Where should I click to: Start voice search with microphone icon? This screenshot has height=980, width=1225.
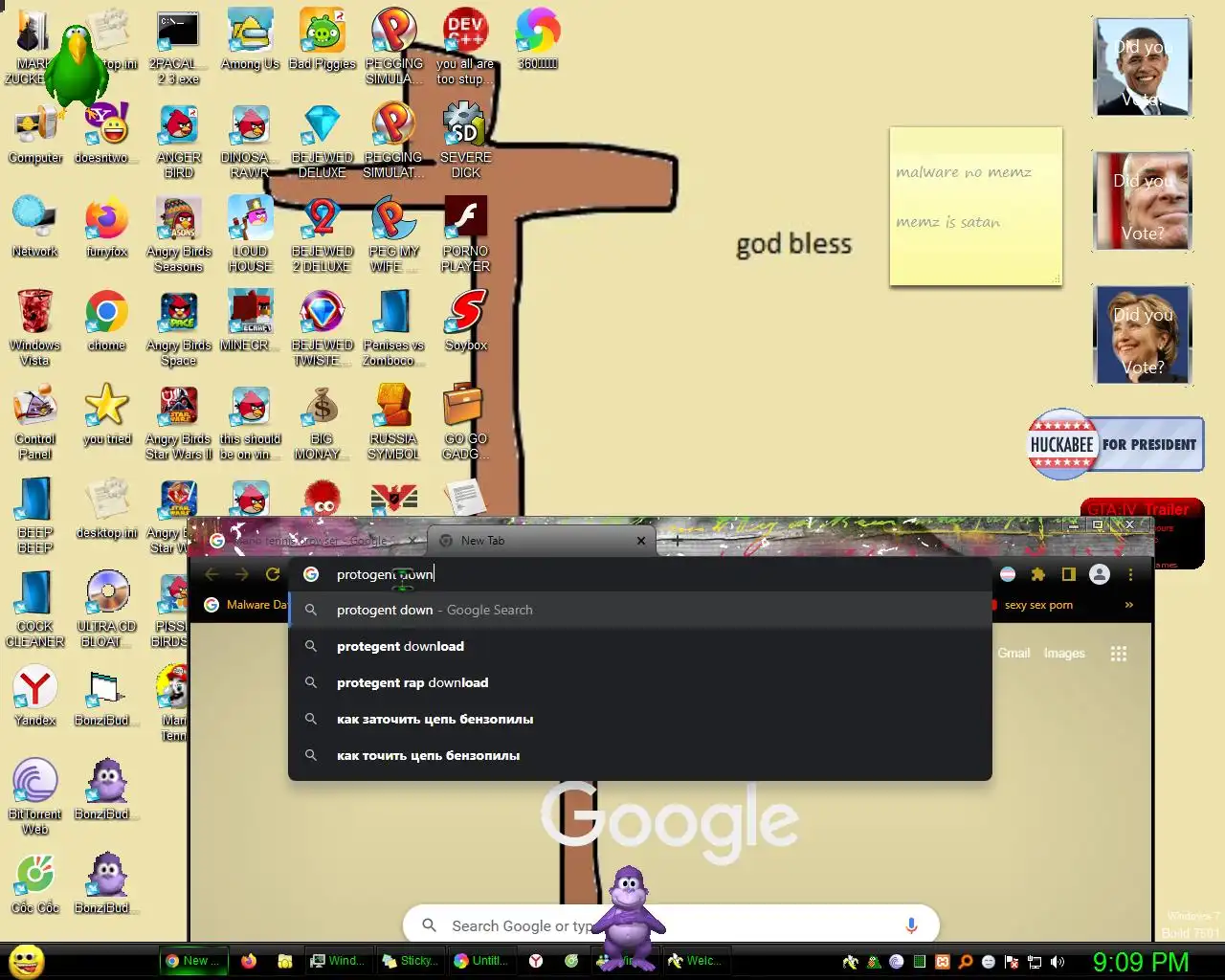911,925
